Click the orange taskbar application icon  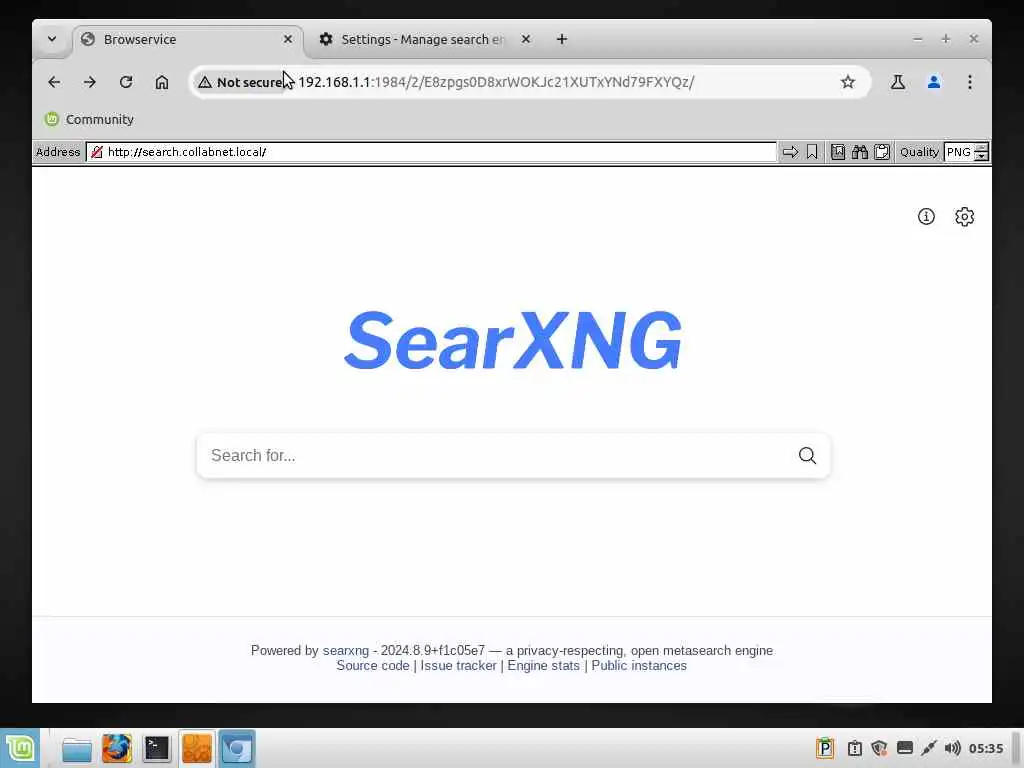tap(197, 748)
